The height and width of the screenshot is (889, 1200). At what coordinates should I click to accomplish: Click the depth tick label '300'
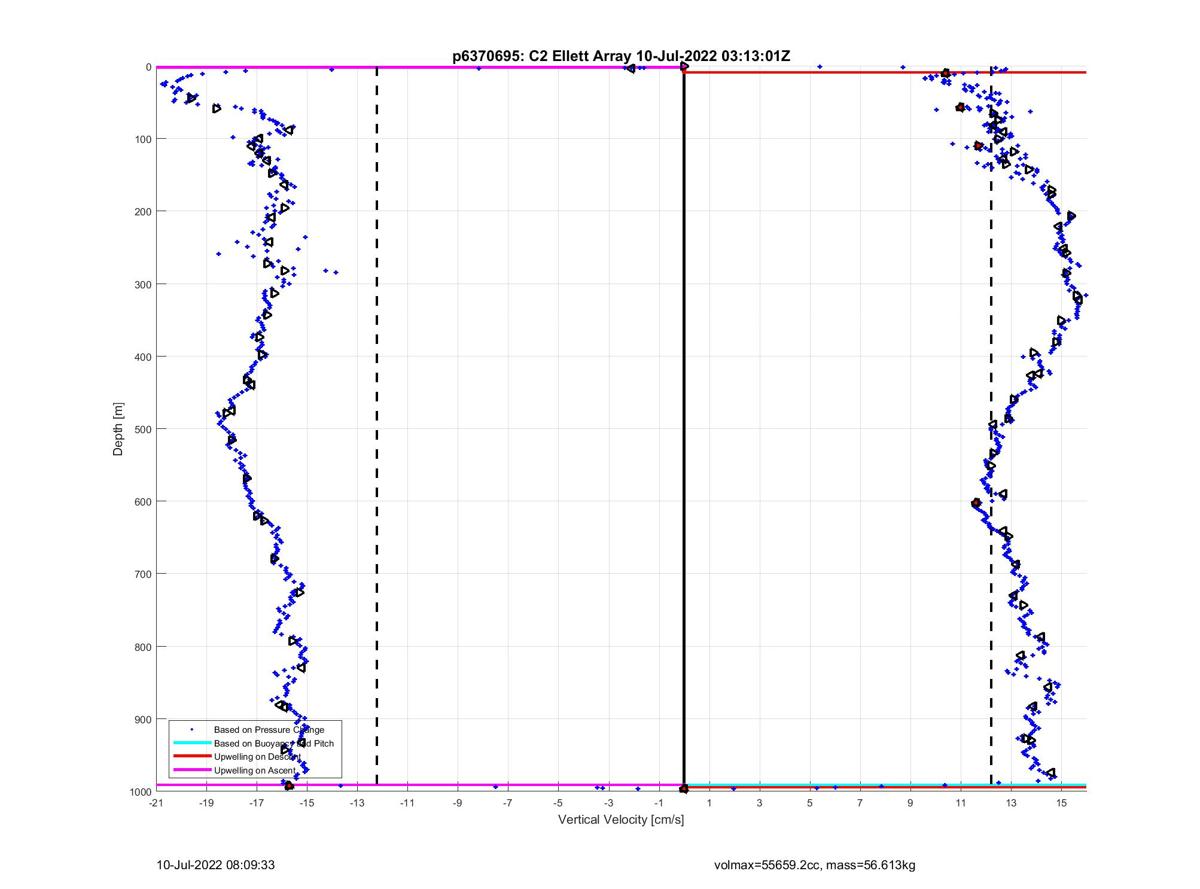coord(143,284)
